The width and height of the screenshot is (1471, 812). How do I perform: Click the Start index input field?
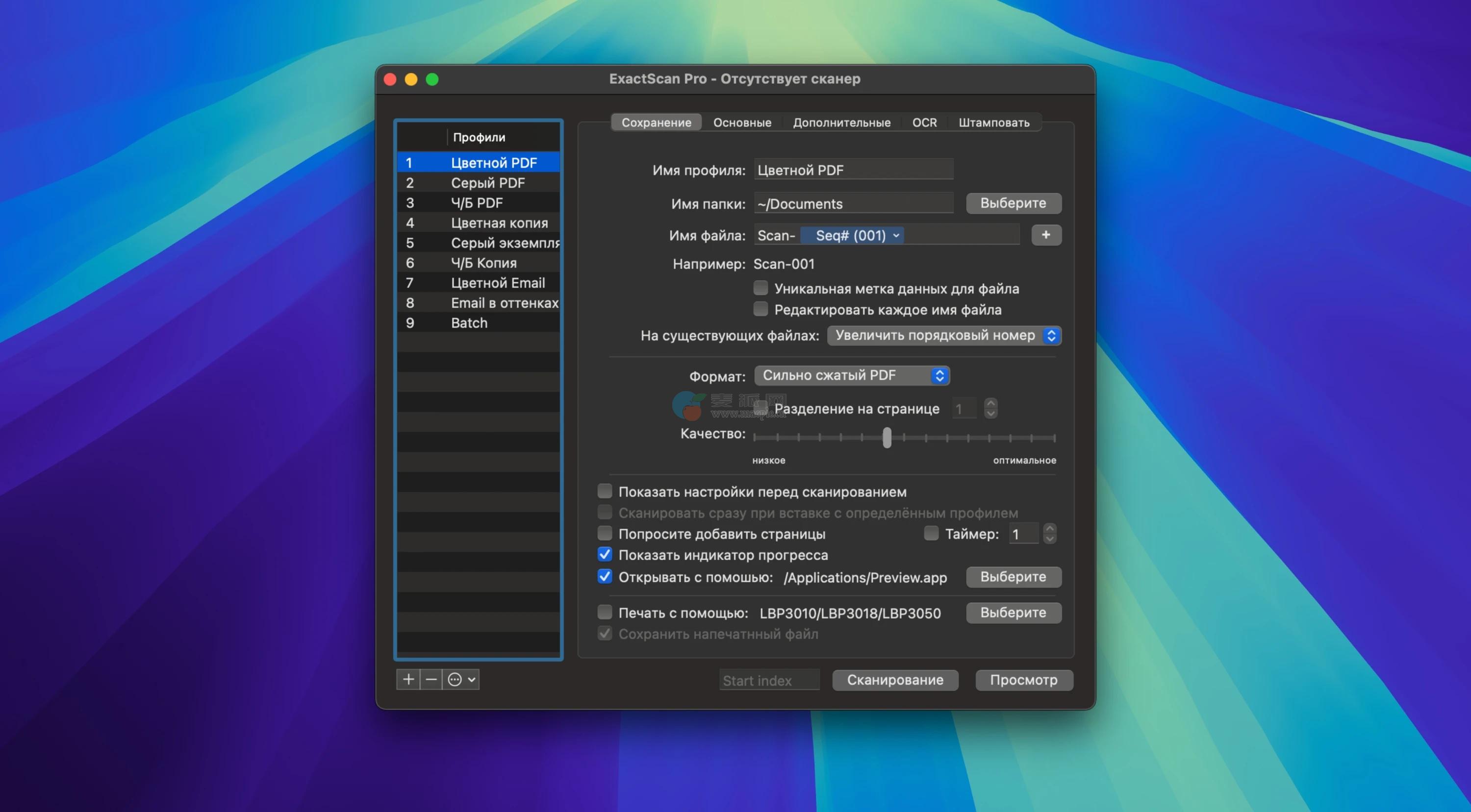point(769,680)
